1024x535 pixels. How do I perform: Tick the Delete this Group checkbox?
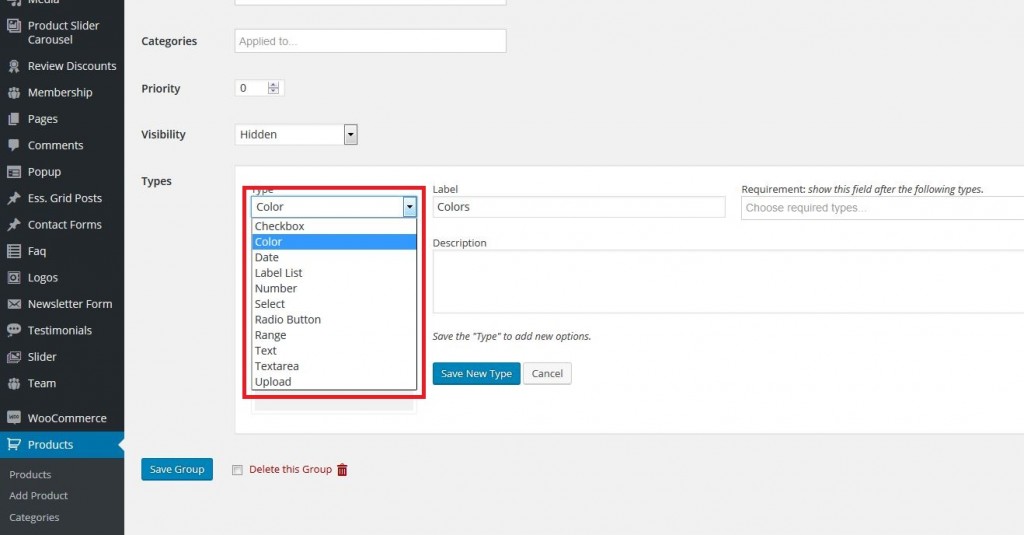237,470
